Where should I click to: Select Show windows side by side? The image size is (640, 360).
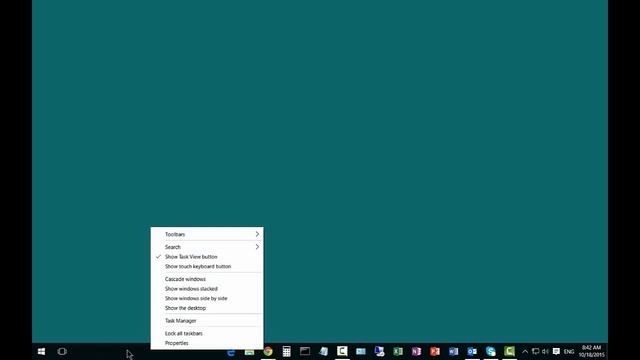coord(207,298)
